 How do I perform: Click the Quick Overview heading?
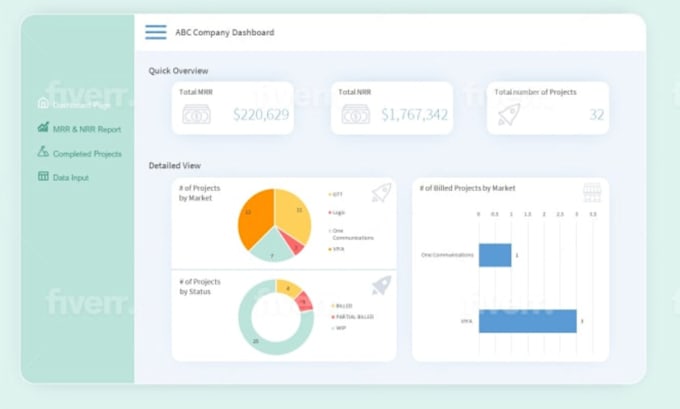[178, 71]
